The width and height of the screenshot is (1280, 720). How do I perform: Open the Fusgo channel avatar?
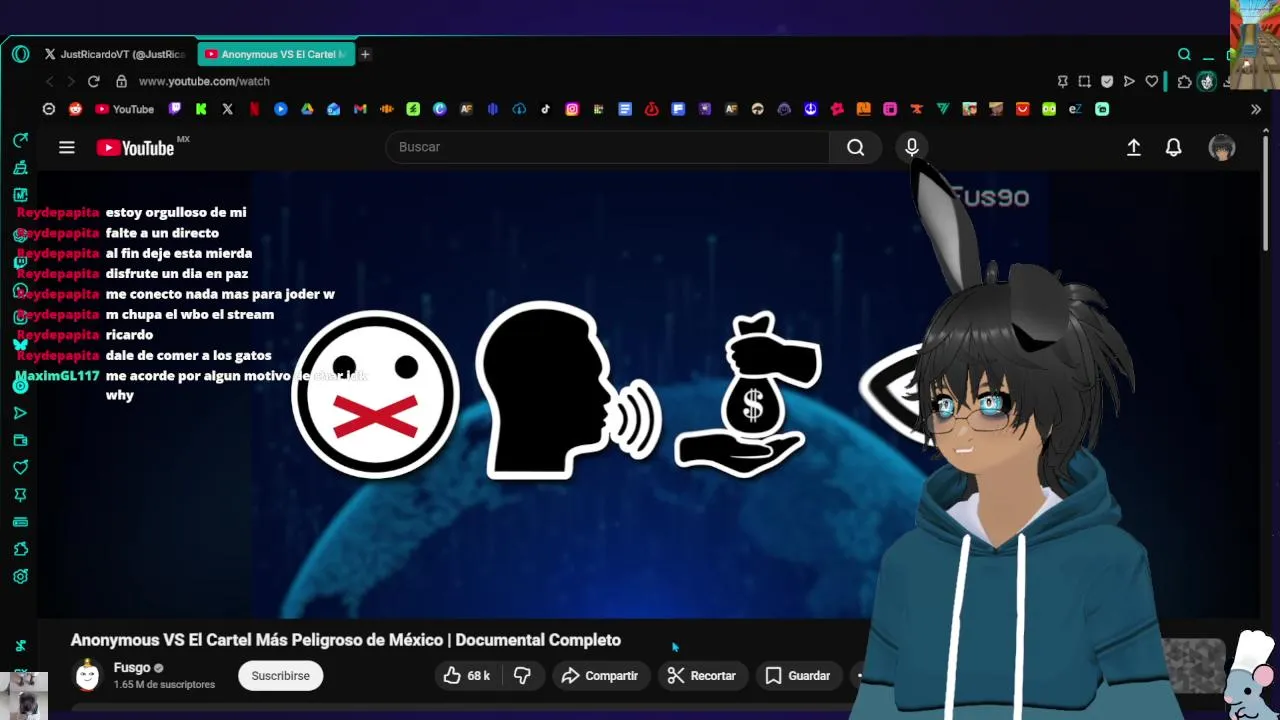click(x=88, y=676)
